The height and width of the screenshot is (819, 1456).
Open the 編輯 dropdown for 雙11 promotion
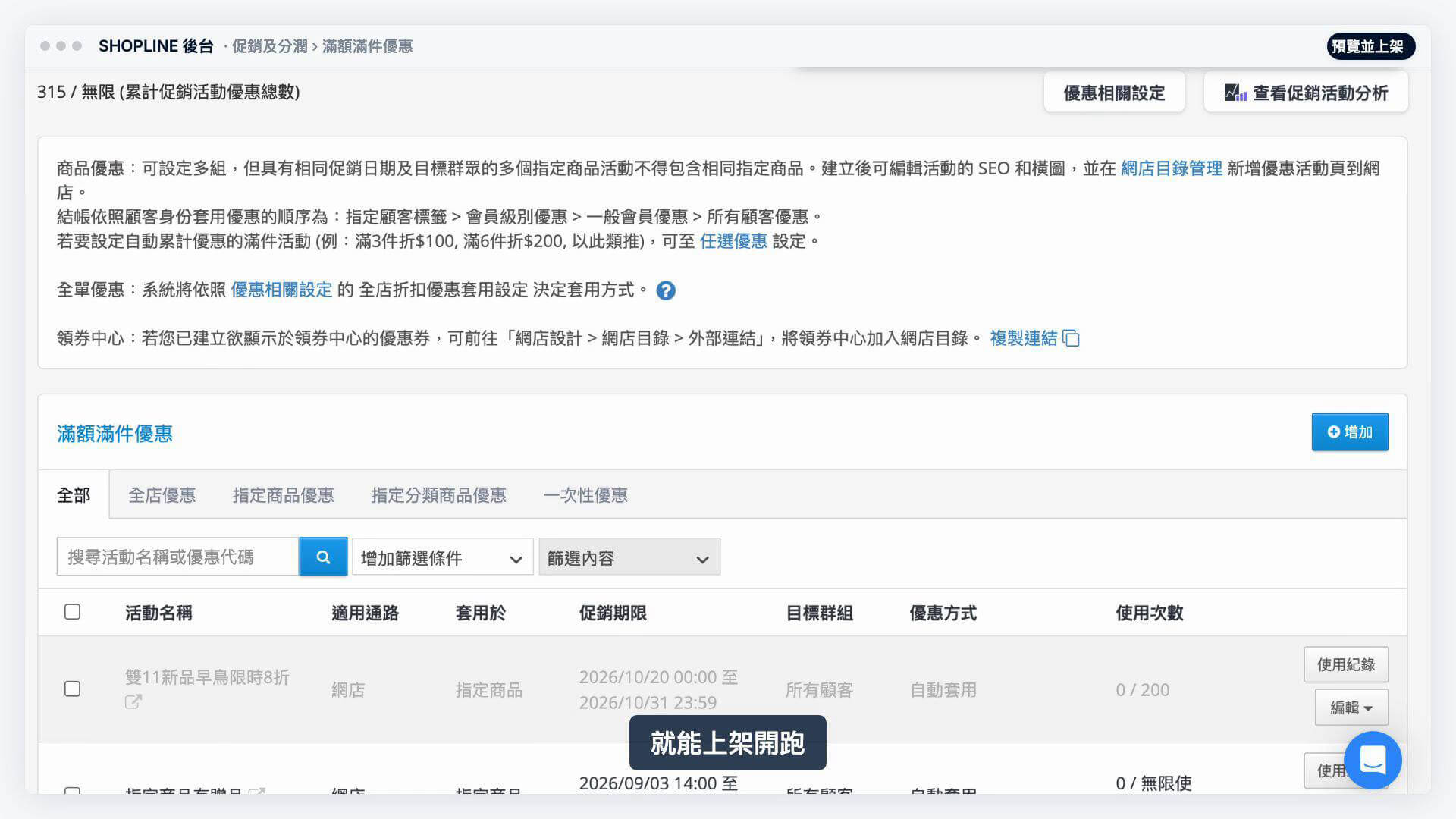coord(1351,708)
